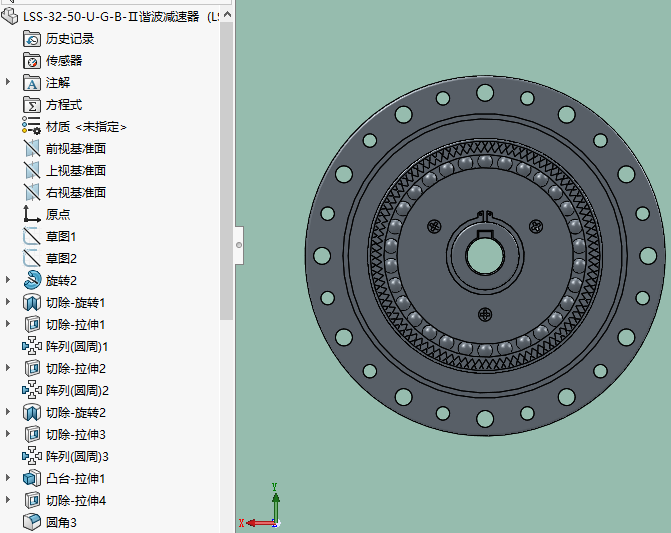Expand the 切除-旋转1 feature
The height and width of the screenshot is (533, 671).
pyautogui.click(x=8, y=302)
